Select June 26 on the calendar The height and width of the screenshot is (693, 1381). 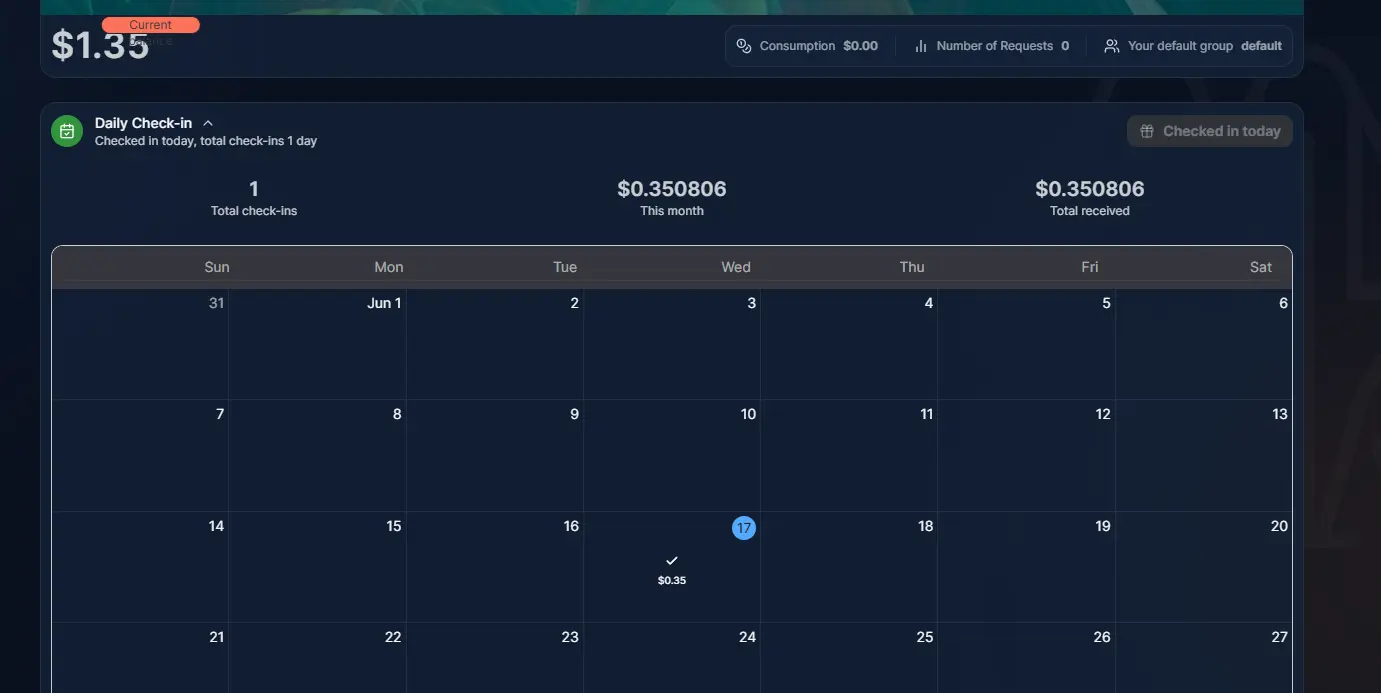1026,658
